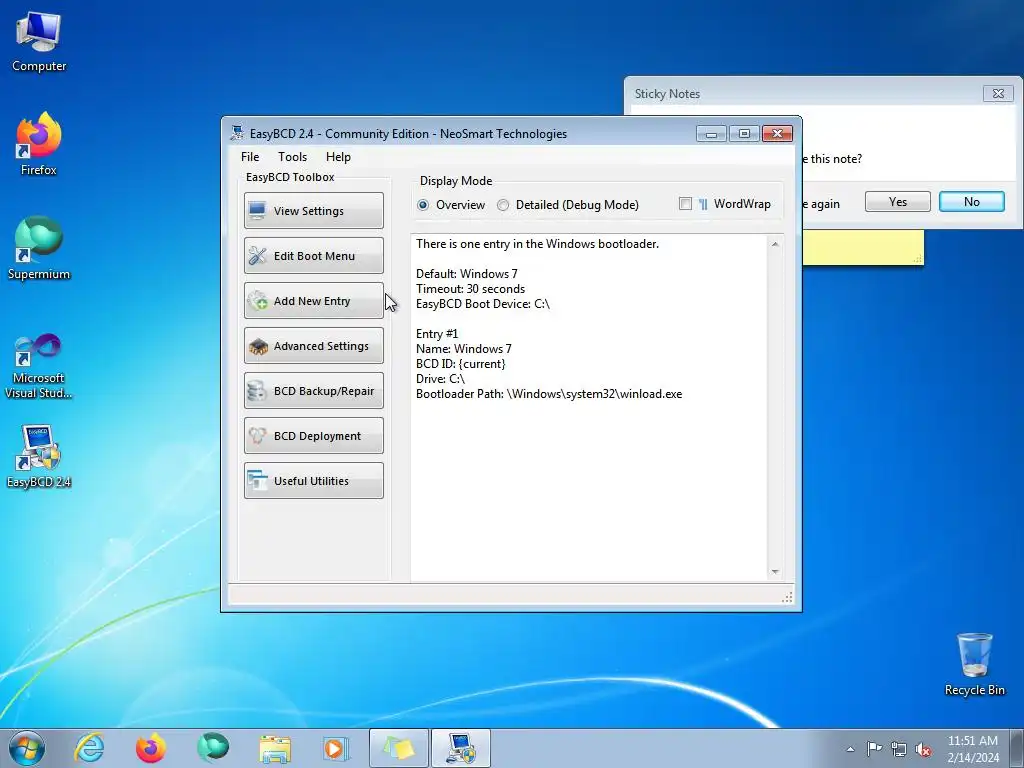Open View Settings in EasyBCD Toolbox
Viewport: 1024px width, 768px height.
[x=313, y=210]
